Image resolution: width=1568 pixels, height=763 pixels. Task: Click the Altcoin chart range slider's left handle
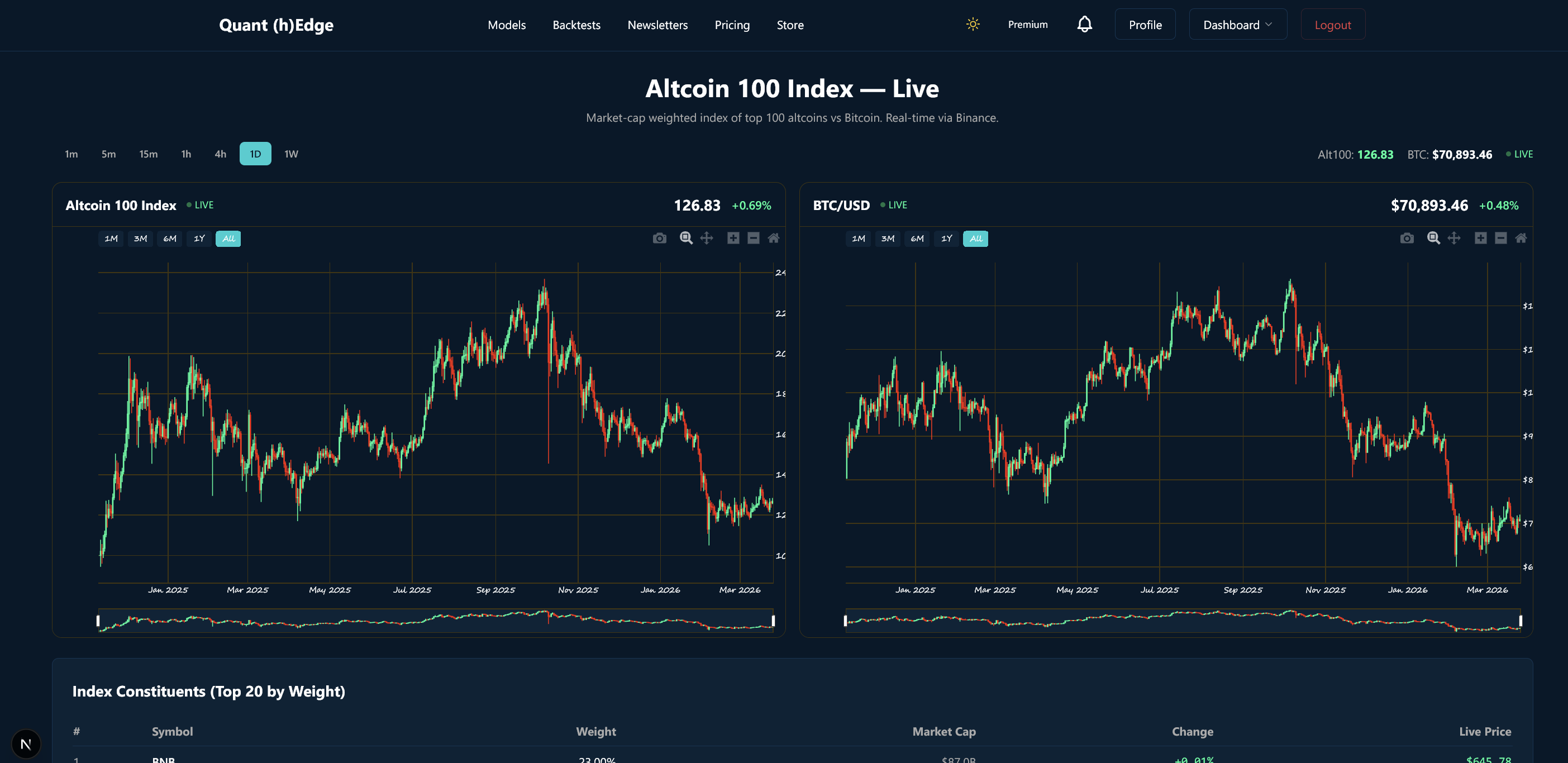(x=98, y=621)
